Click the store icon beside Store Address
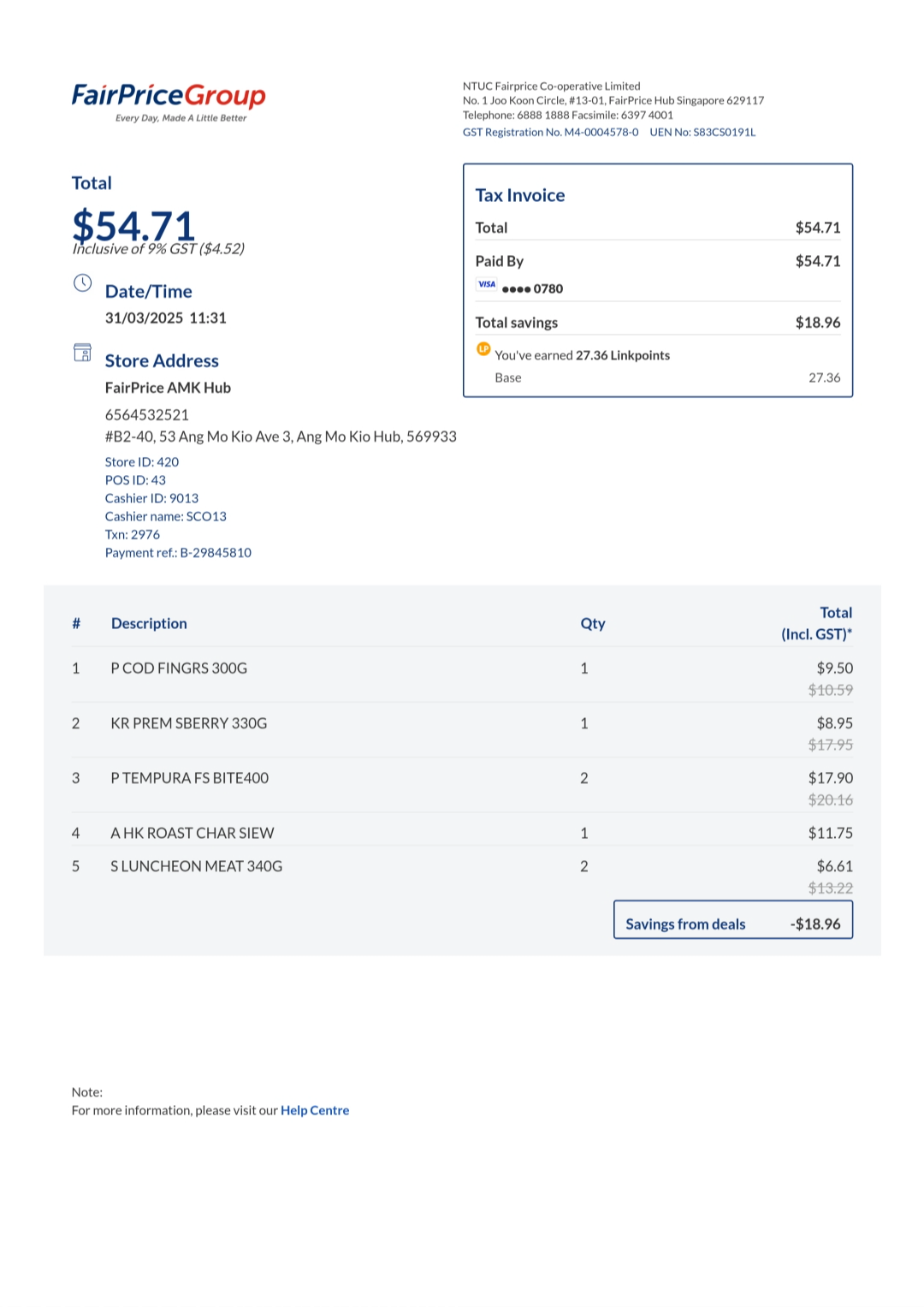This screenshot has height=1307, width=924. pos(82,353)
